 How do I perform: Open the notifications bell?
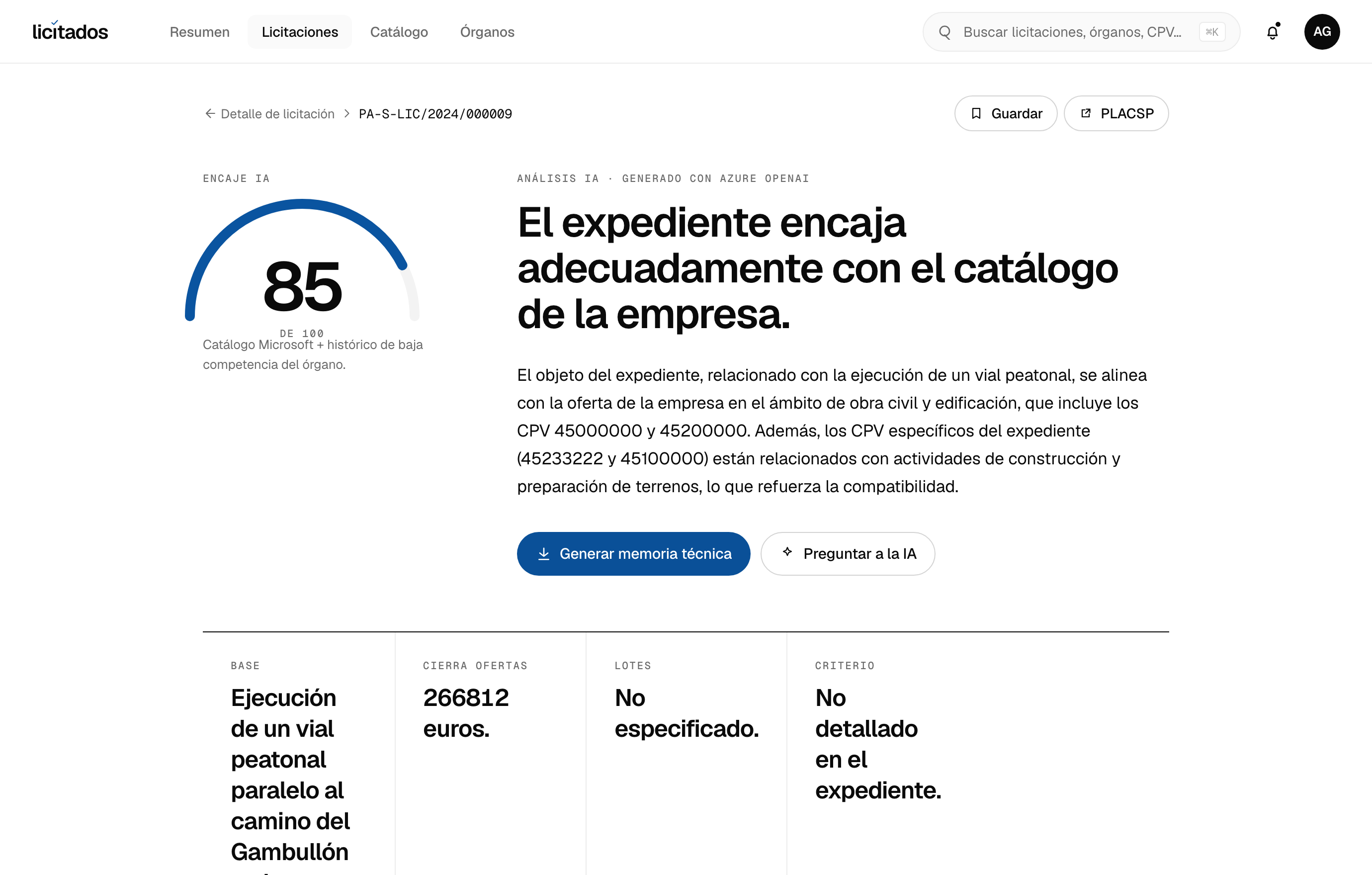[x=1272, y=32]
